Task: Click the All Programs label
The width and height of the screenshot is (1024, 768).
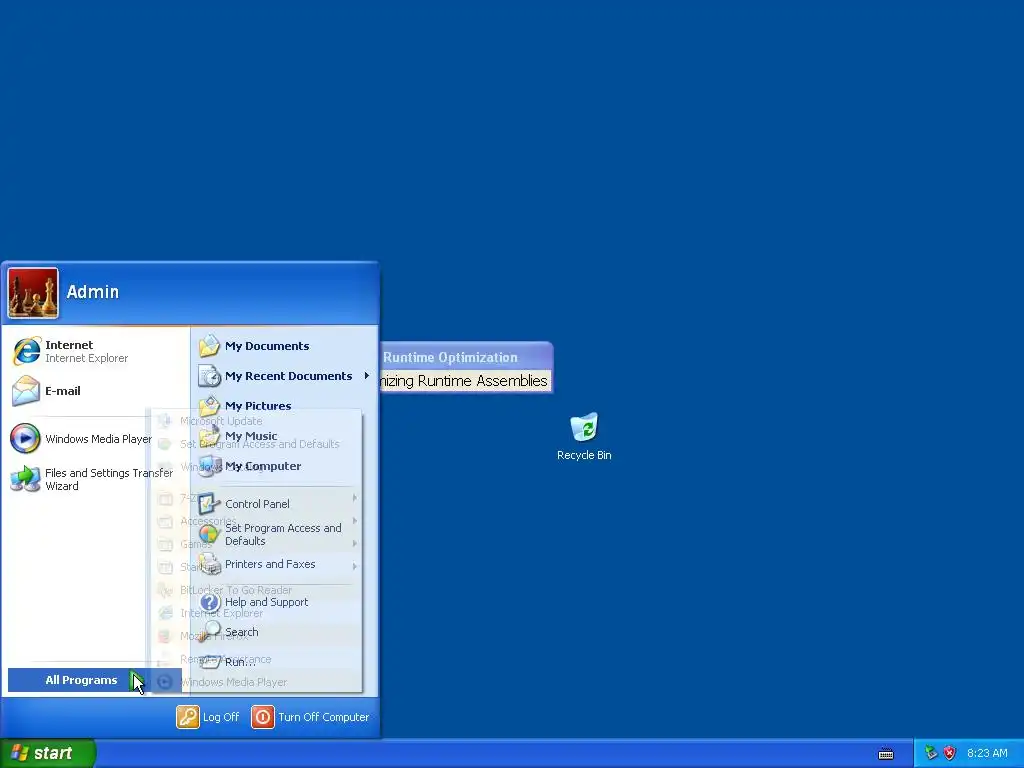Action: click(81, 680)
